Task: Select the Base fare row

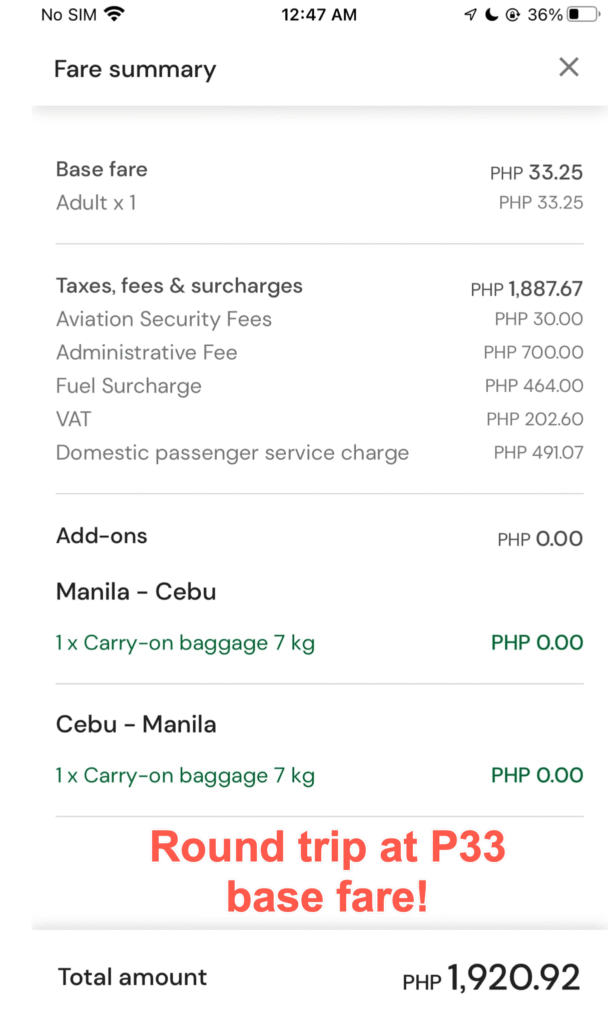Action: [319, 170]
